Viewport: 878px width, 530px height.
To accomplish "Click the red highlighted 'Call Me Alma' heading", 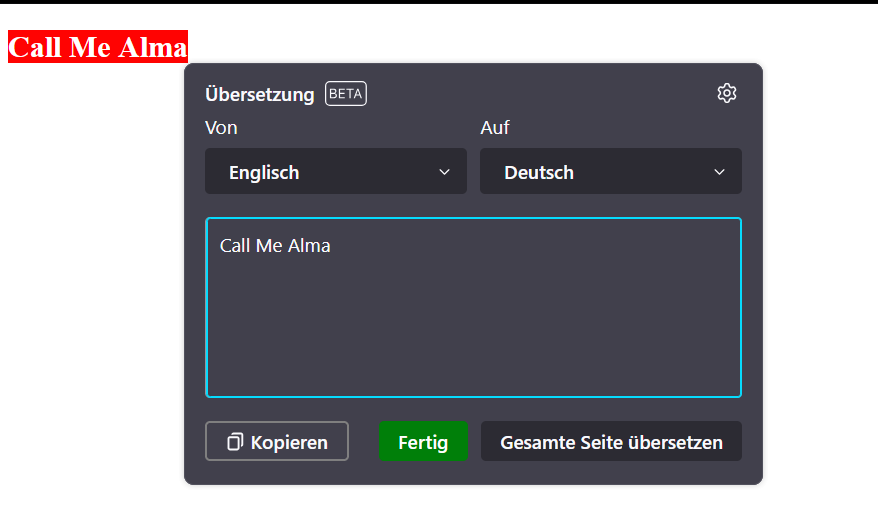I will (x=97, y=47).
